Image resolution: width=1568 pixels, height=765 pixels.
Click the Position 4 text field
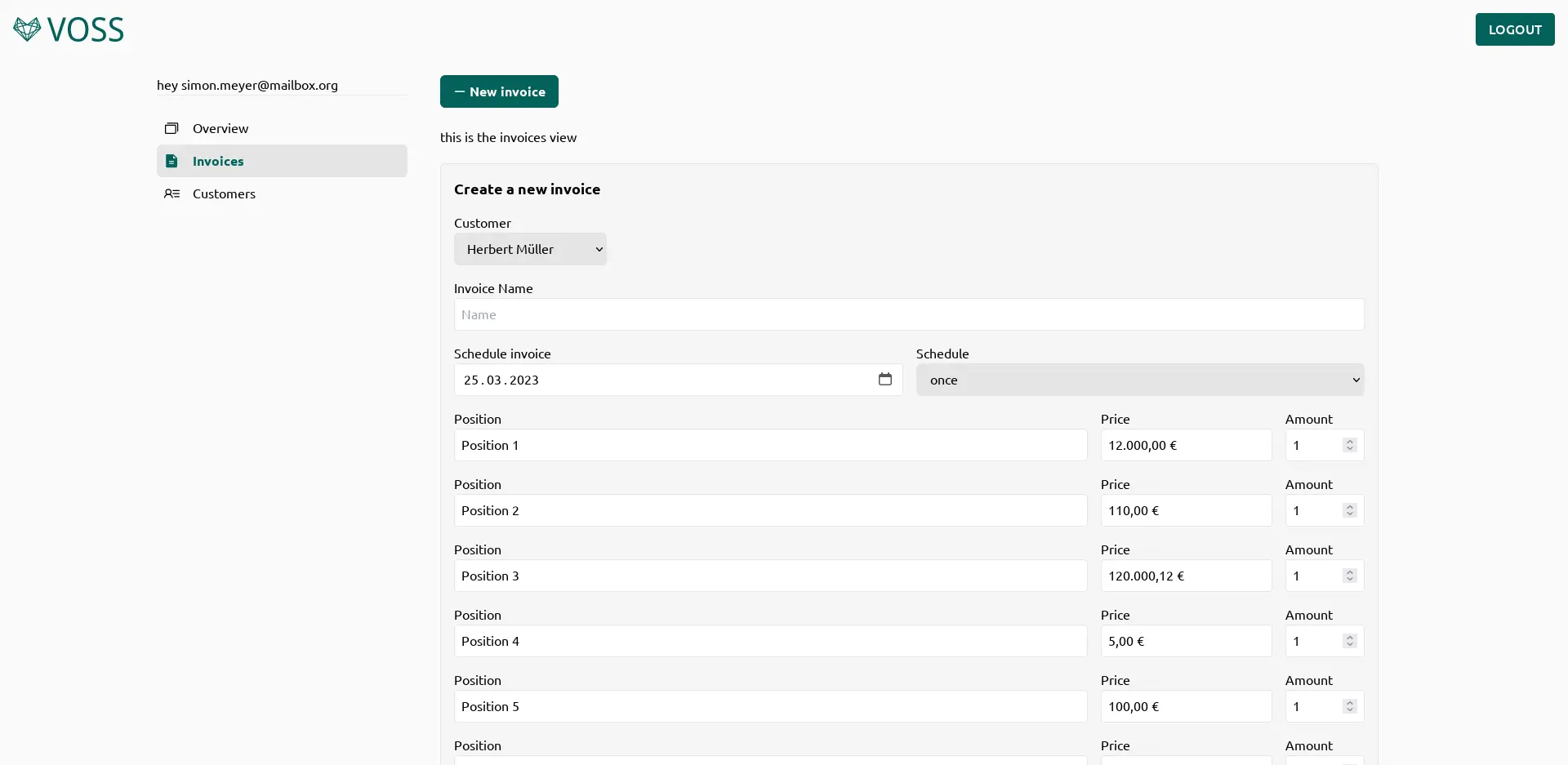(770, 641)
